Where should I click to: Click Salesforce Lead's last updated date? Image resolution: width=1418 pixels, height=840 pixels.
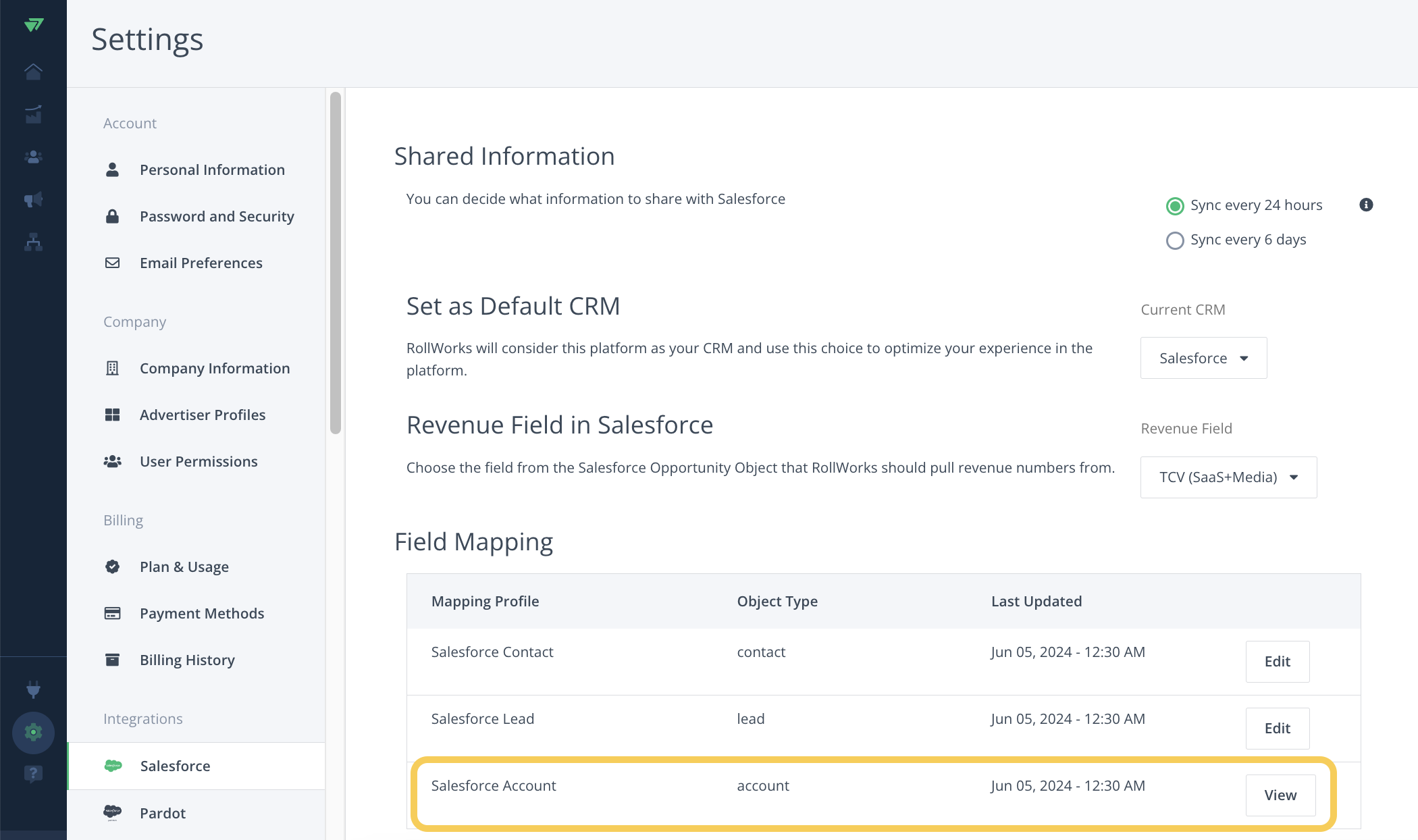1068,718
